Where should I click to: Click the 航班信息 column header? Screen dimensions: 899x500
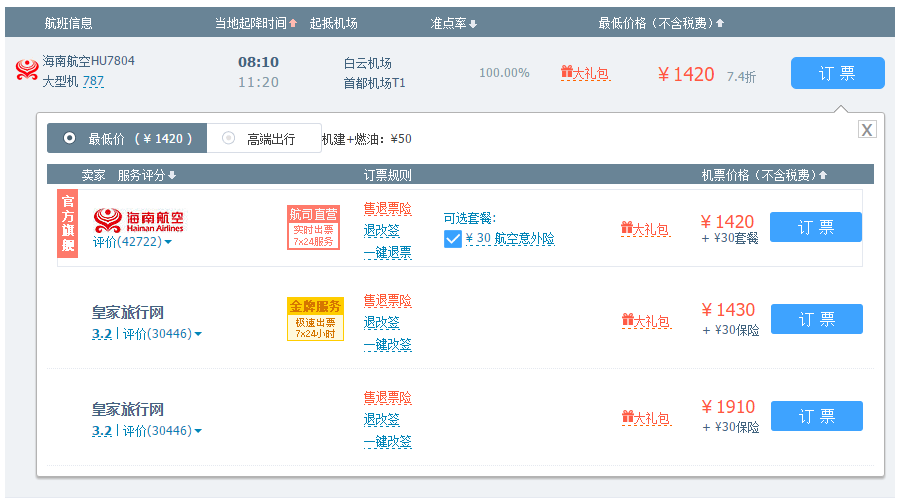(68, 23)
